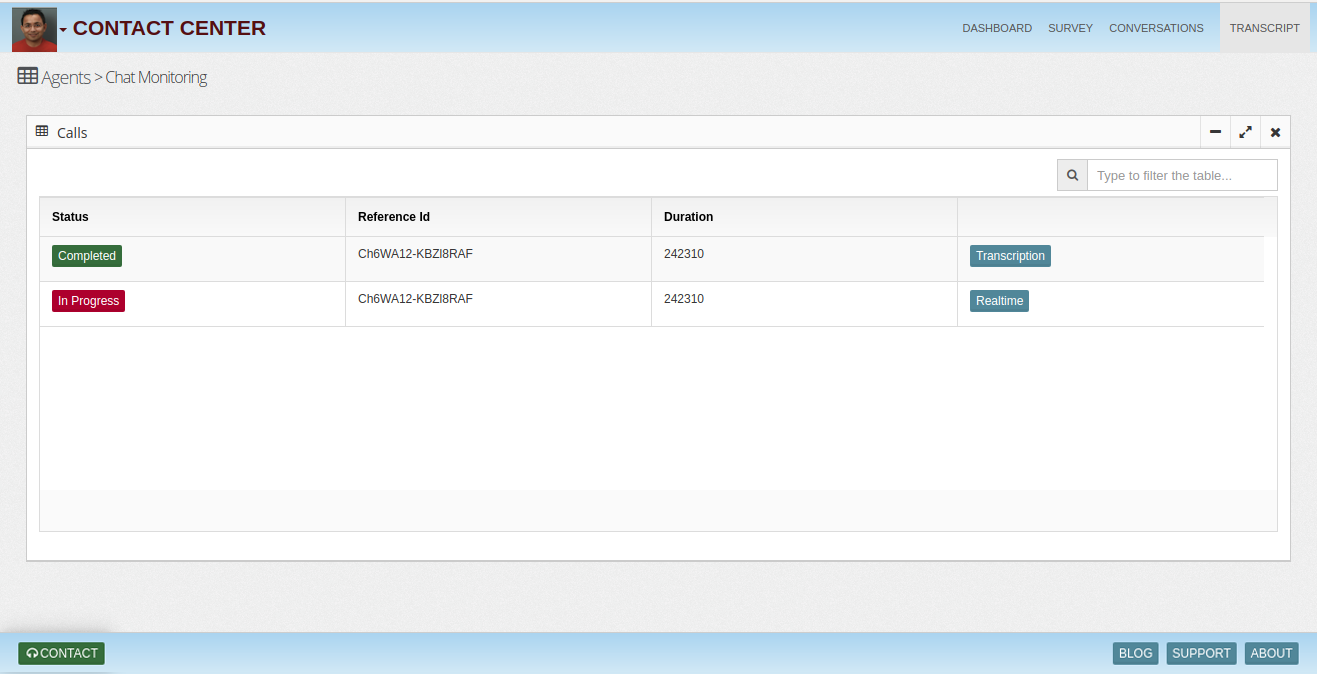Open Transcription for the completed call
The height and width of the screenshot is (674, 1317).
(x=1010, y=256)
